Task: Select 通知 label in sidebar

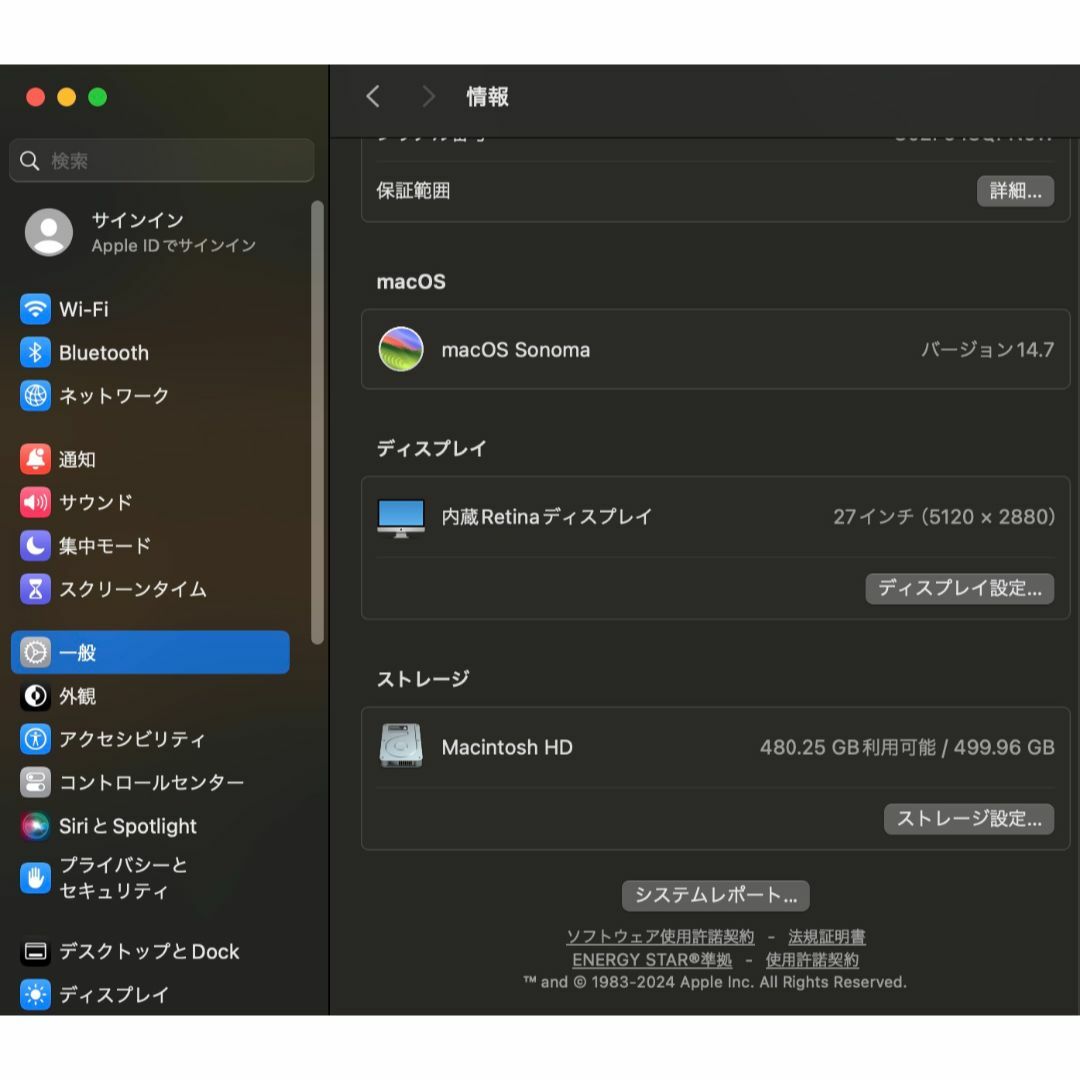Action: click(77, 459)
